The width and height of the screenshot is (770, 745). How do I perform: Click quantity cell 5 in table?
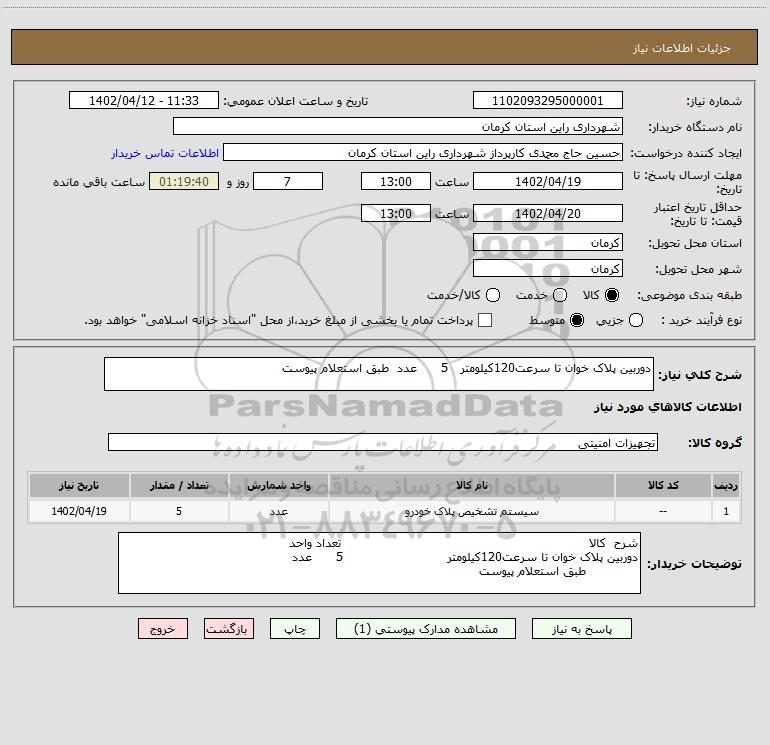point(179,511)
